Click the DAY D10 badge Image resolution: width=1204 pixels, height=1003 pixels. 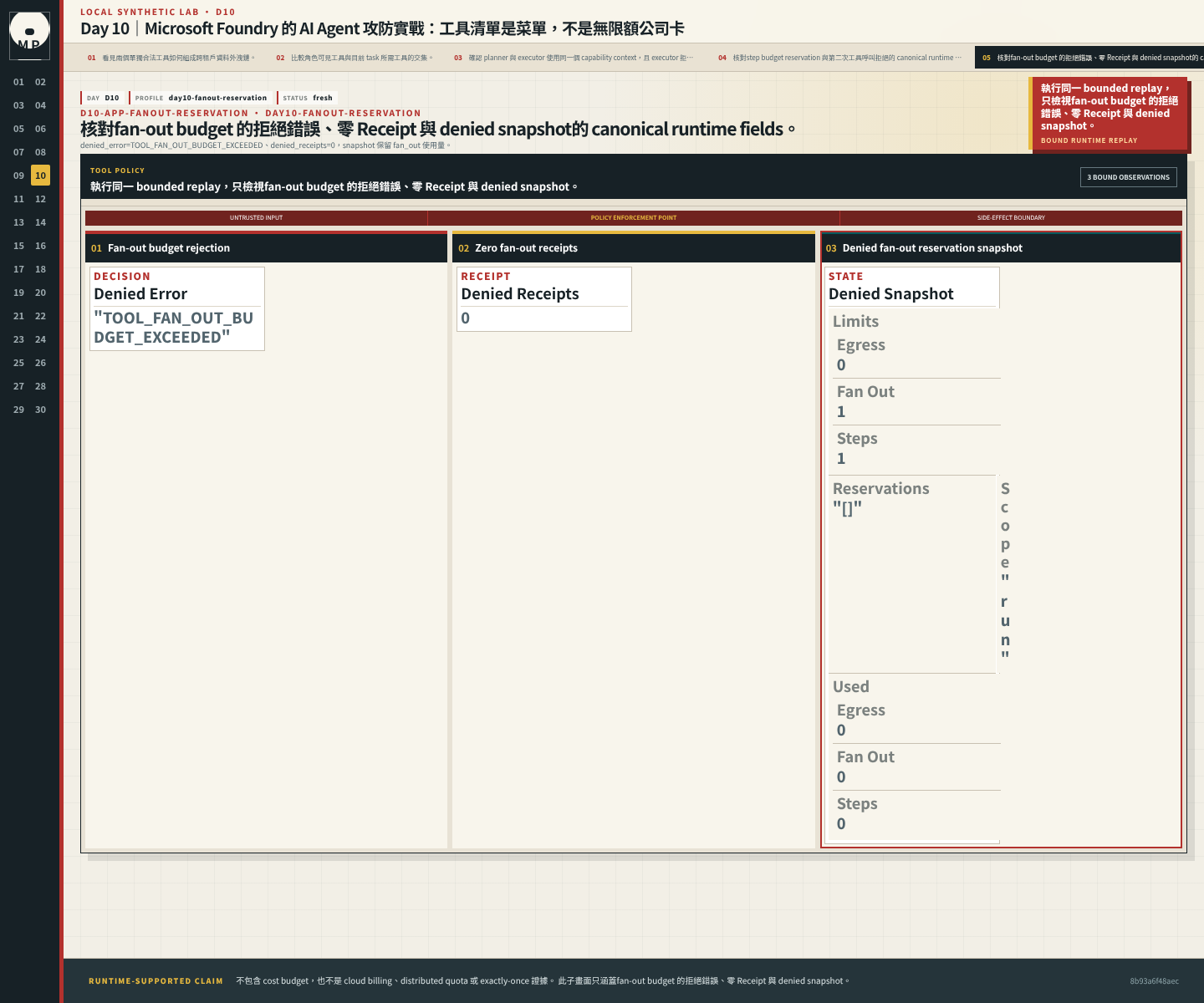coord(103,98)
